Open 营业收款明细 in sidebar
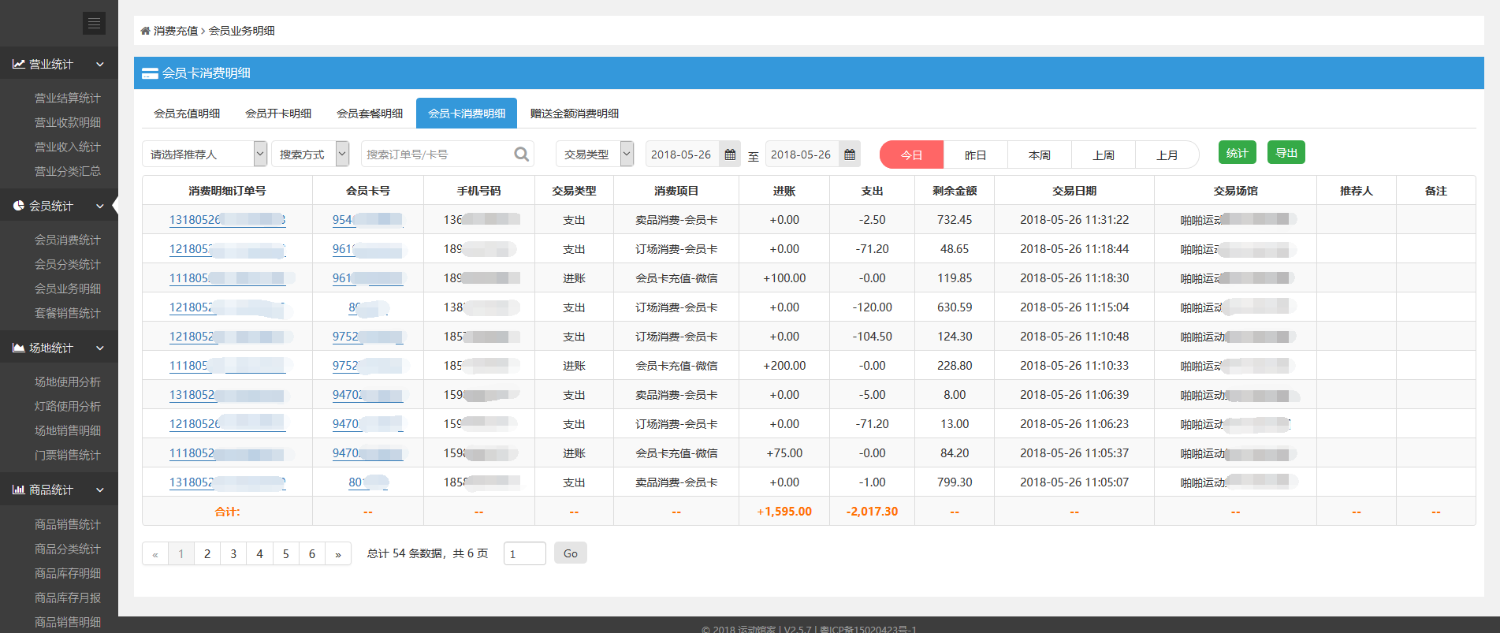This screenshot has width=1500, height=633. point(68,122)
